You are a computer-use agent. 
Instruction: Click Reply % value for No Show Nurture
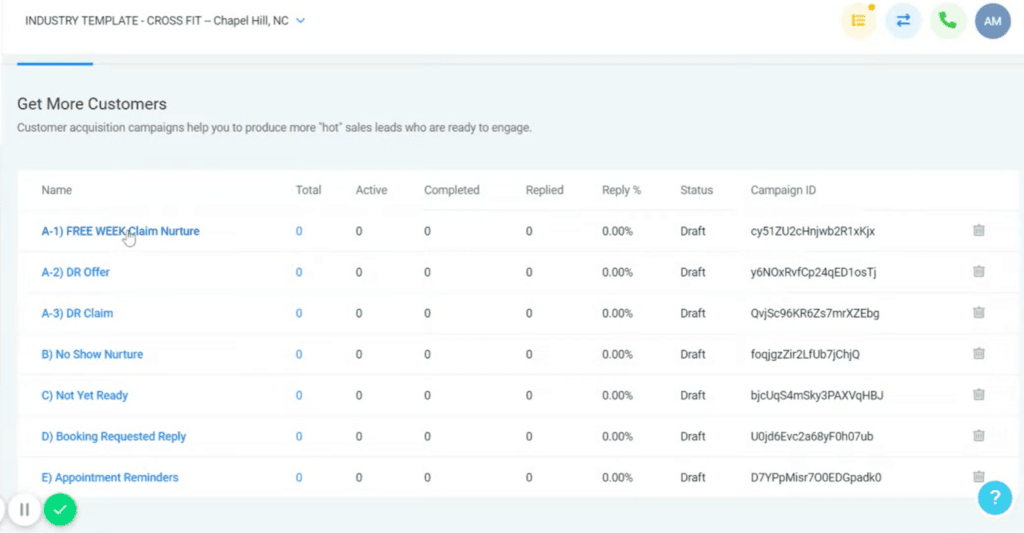(x=617, y=354)
